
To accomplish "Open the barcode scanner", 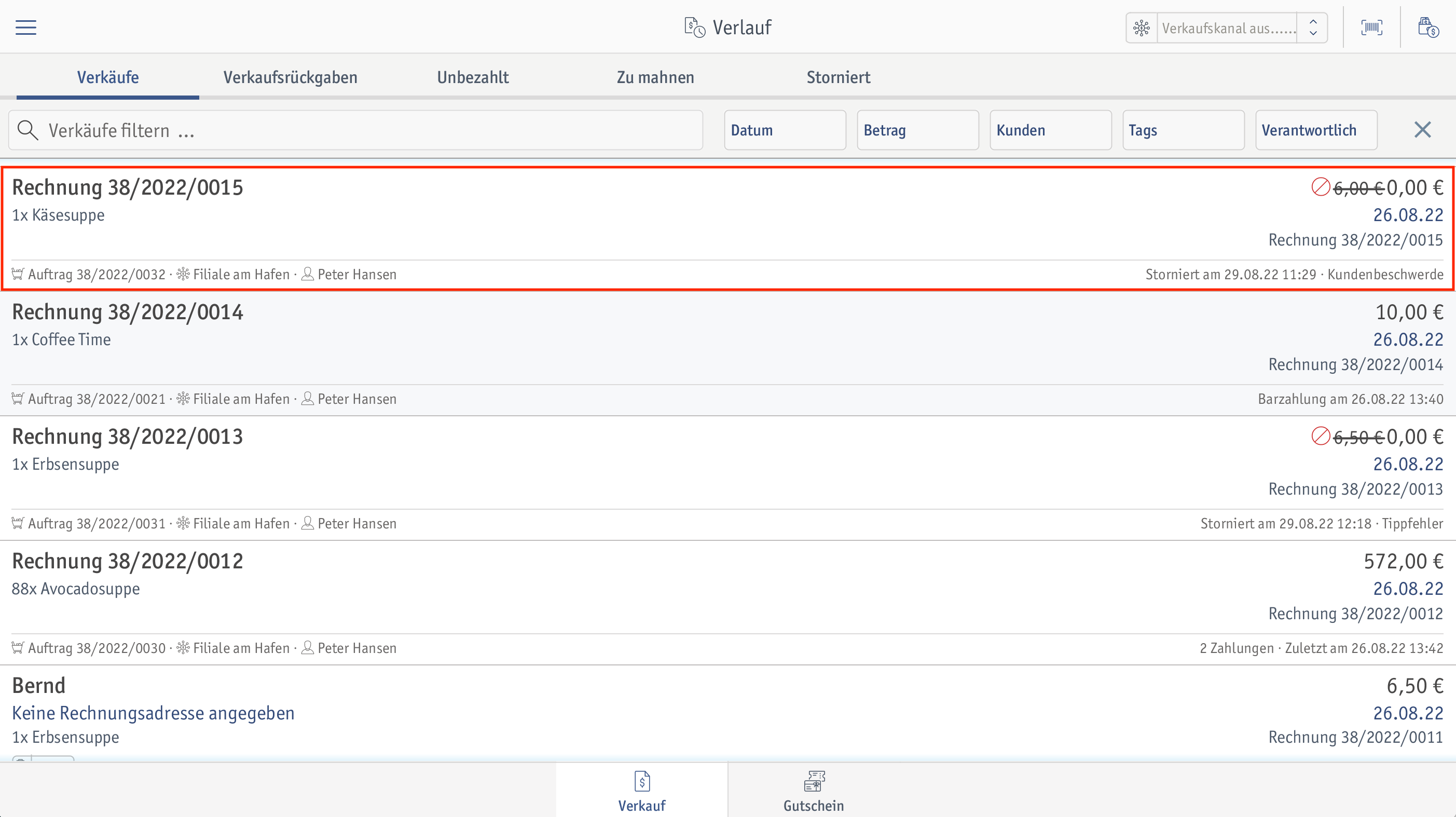I will click(1372, 27).
